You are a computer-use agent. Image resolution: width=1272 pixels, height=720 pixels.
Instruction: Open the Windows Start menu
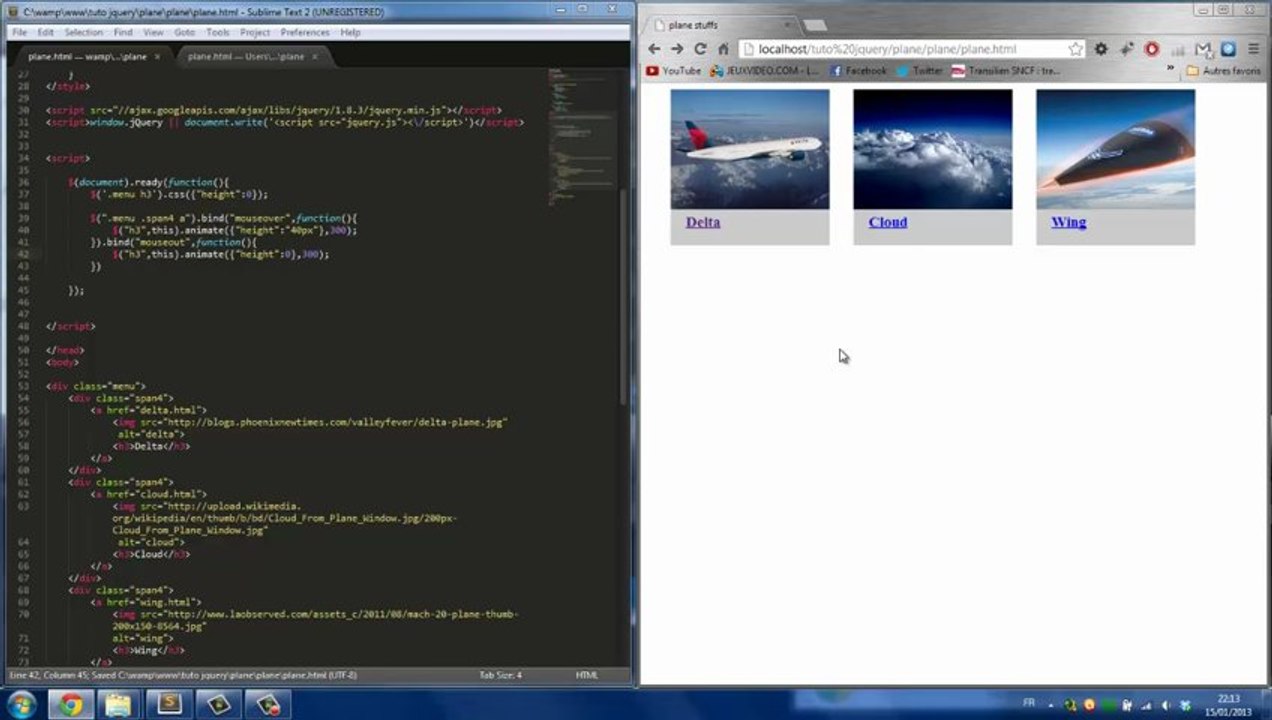(21, 705)
